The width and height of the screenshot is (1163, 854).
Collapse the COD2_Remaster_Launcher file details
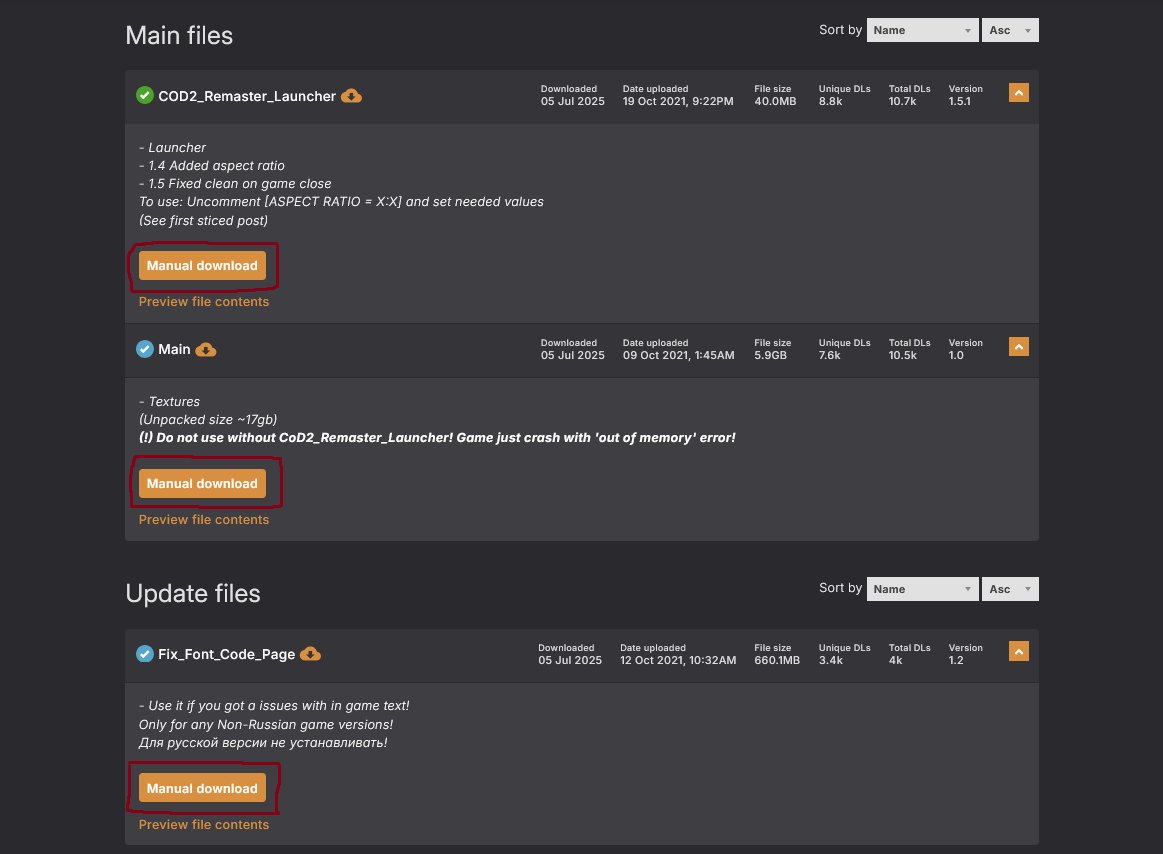1018,93
